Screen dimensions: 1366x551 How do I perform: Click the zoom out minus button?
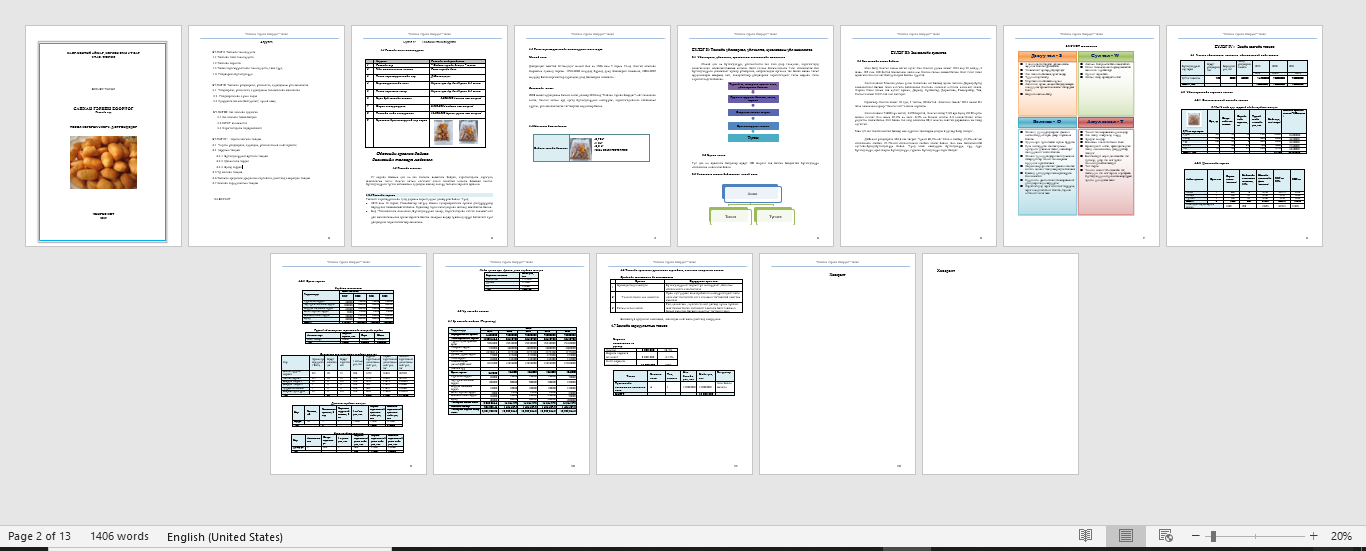(x=1195, y=536)
